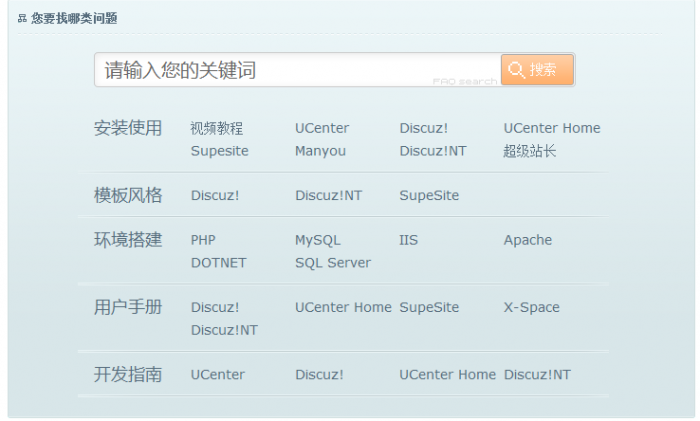The width and height of the screenshot is (700, 421).
Task: Open Discuz!NT link under 开发指南
Action: [x=537, y=375]
